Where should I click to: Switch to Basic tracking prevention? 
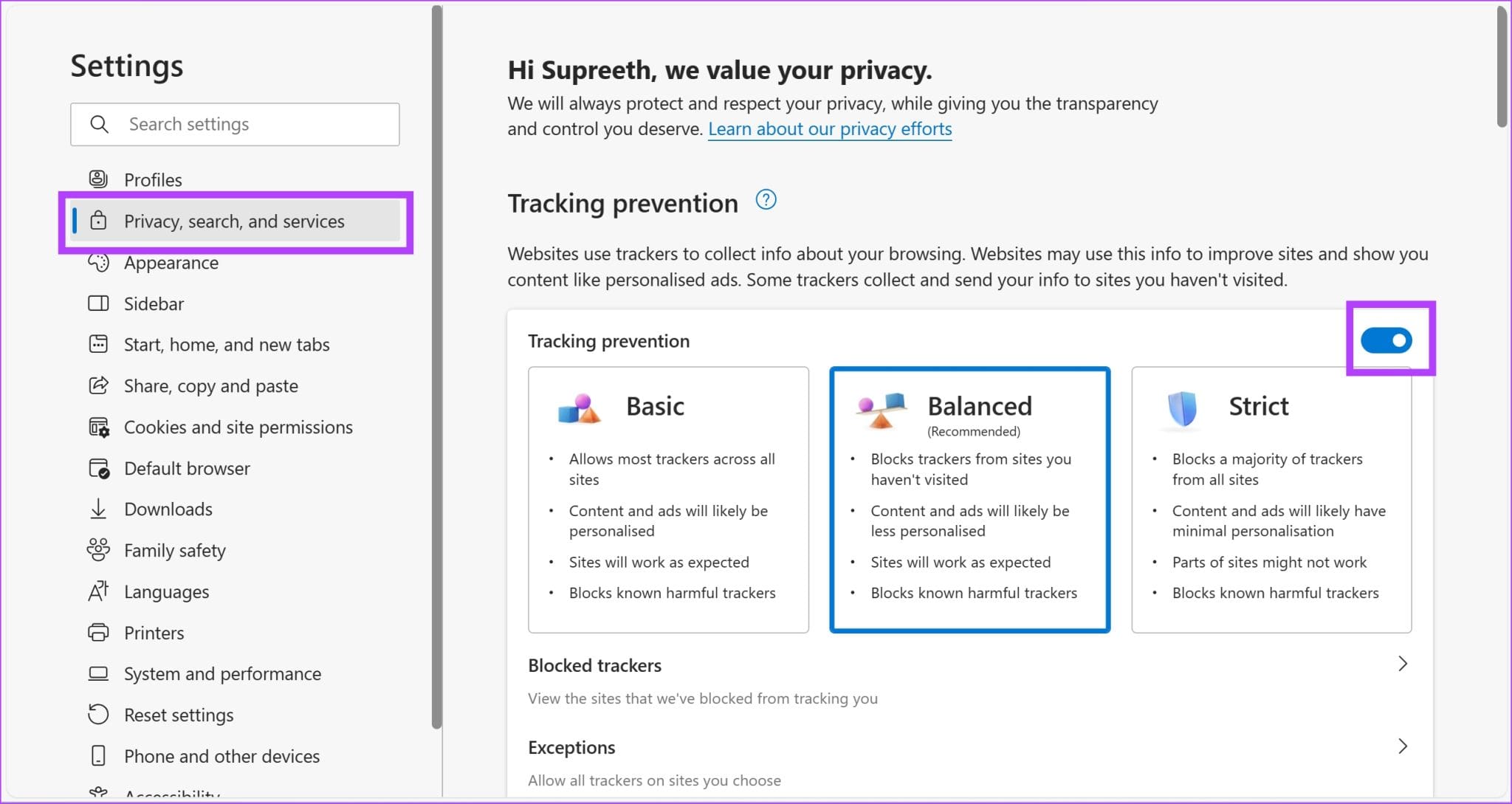coord(668,500)
